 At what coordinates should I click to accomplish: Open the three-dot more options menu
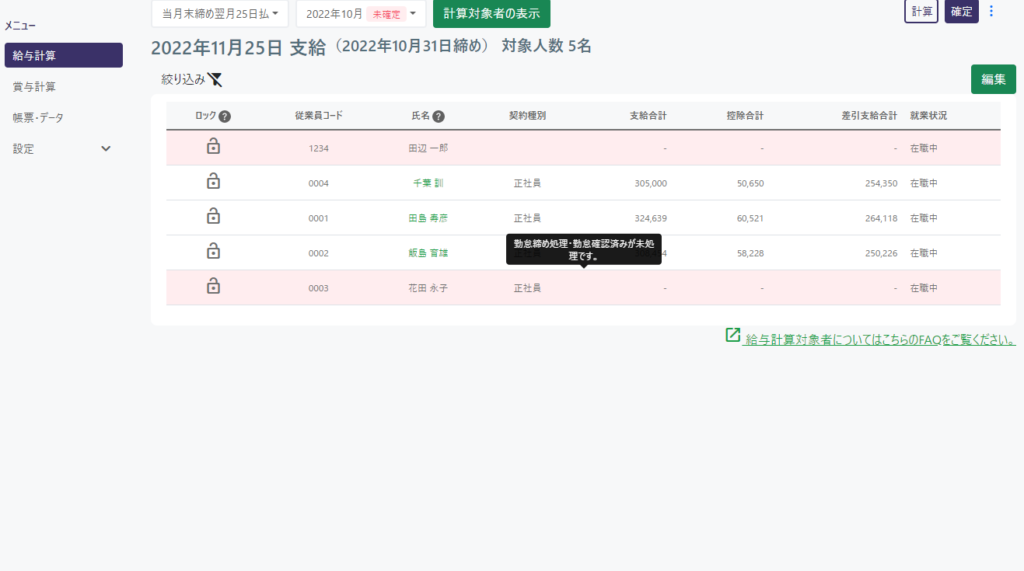(992, 12)
